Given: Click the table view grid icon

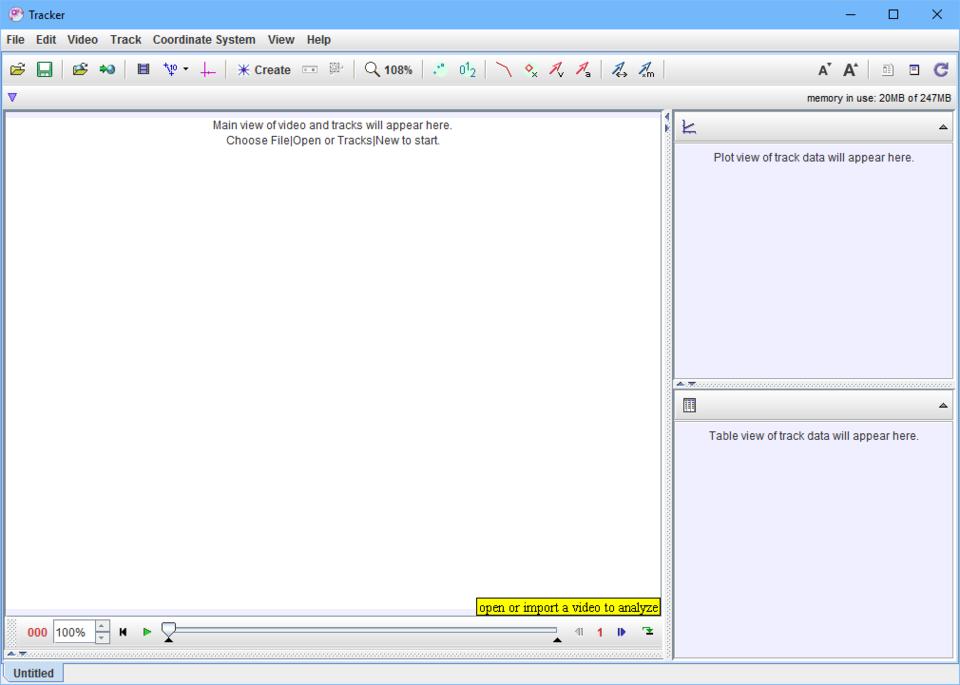Looking at the screenshot, I should pyautogui.click(x=689, y=405).
